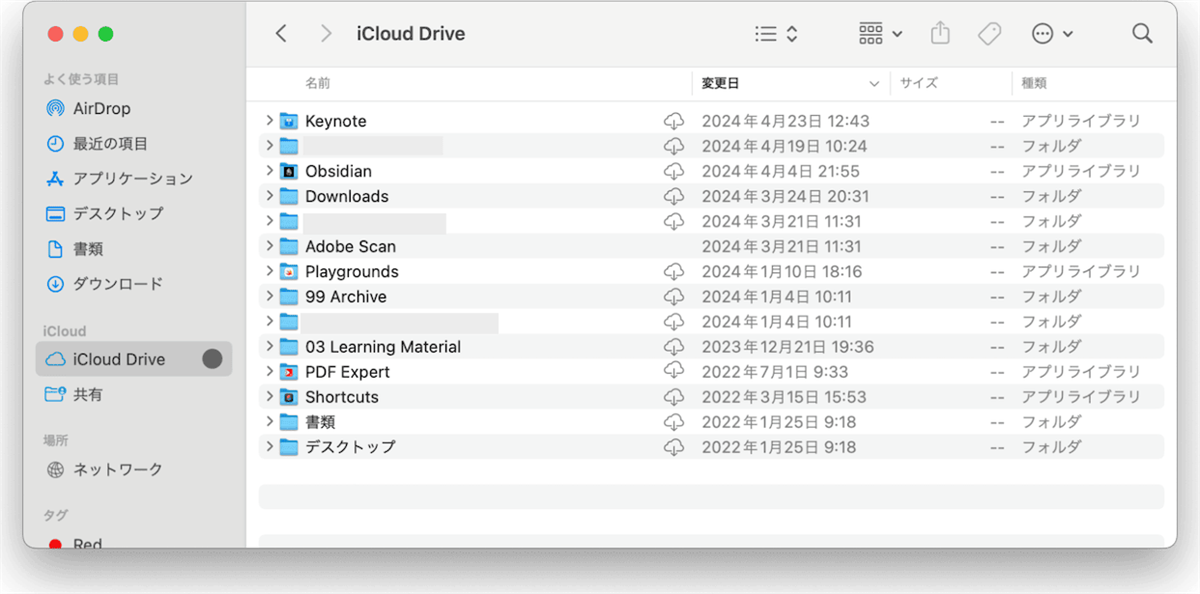Click the Back navigation arrow
This screenshot has height=594, width=1200.
point(281,34)
